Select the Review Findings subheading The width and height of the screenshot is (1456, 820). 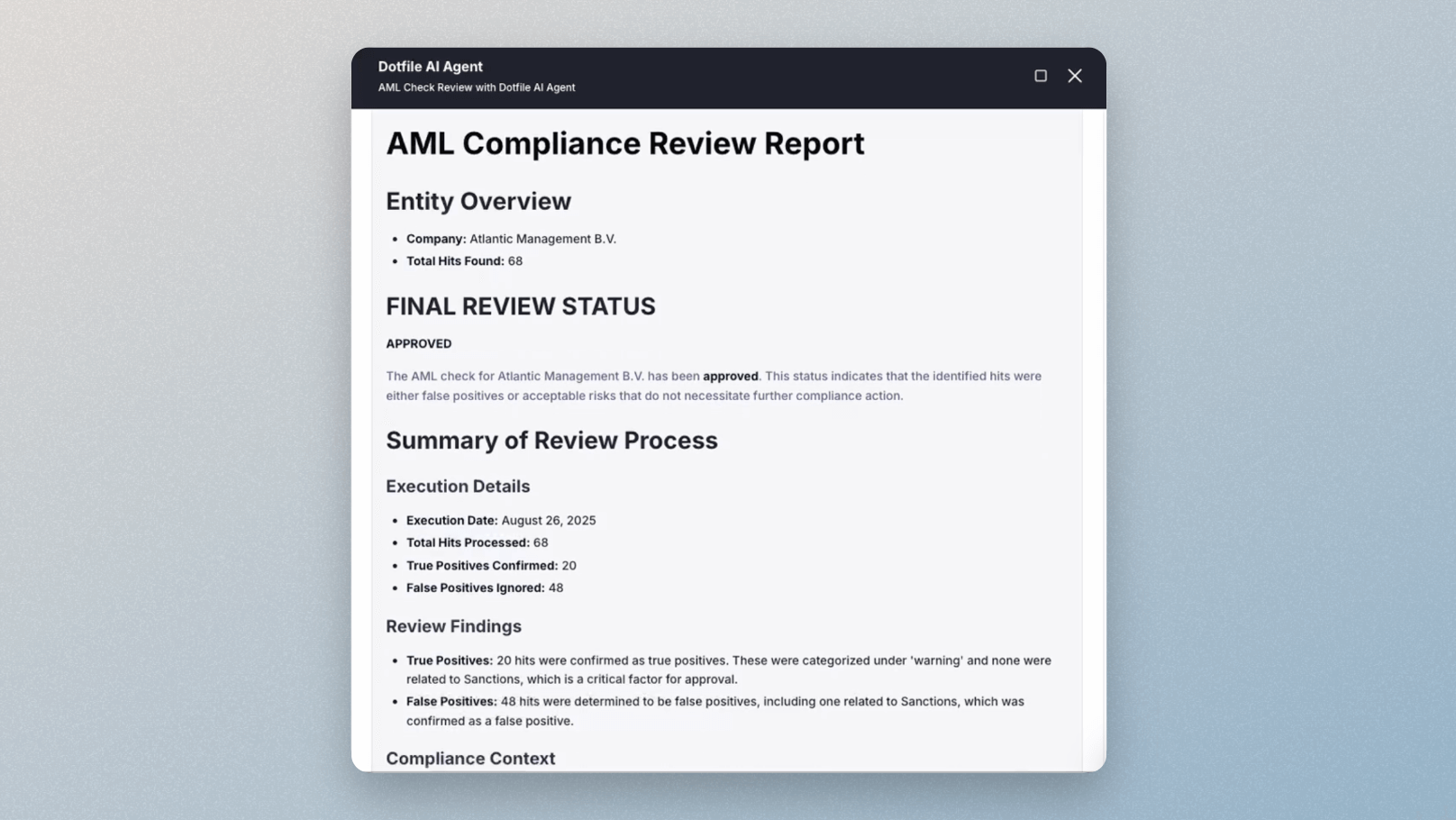click(453, 625)
